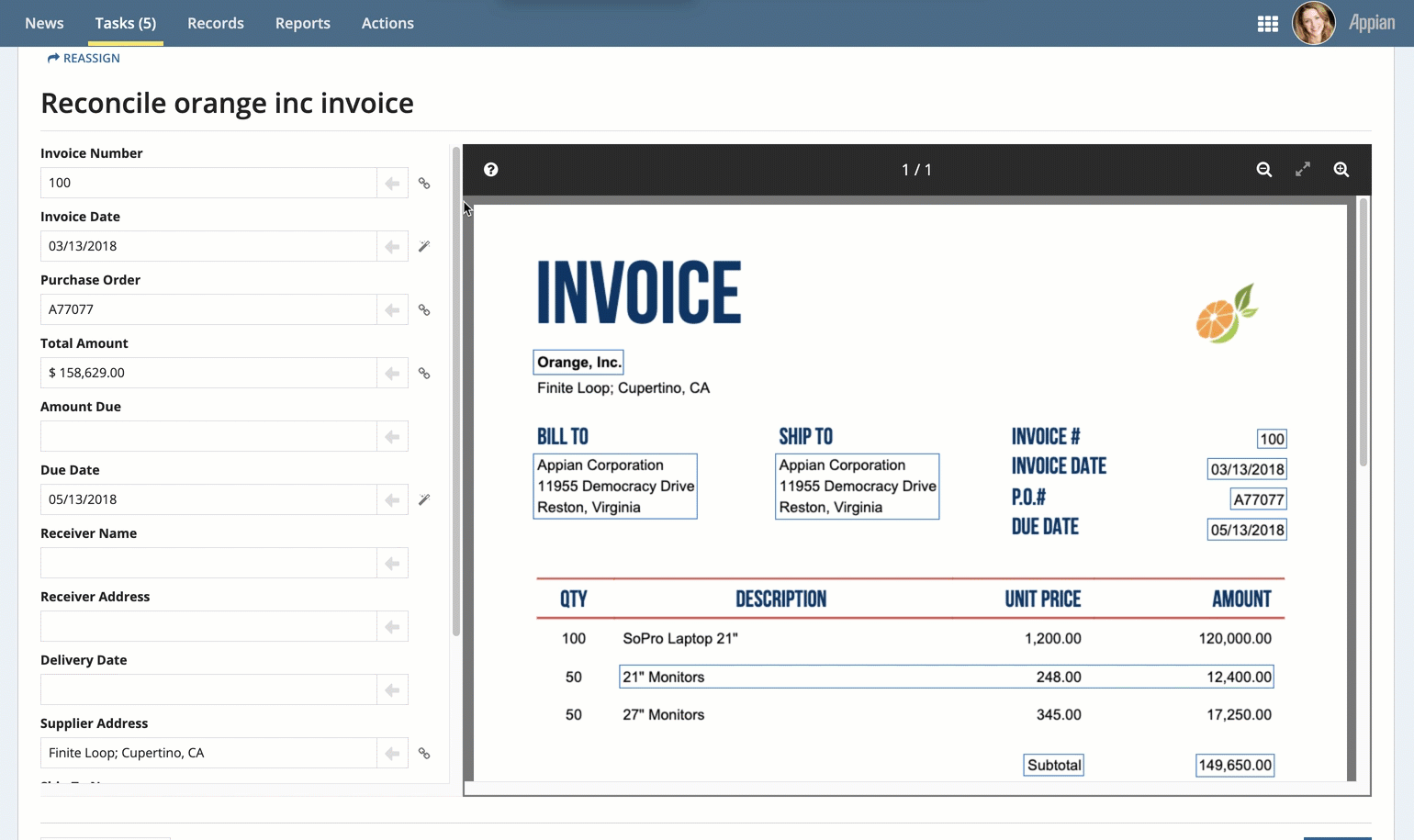Click the 17,250.00 amount value

[x=1240, y=714]
